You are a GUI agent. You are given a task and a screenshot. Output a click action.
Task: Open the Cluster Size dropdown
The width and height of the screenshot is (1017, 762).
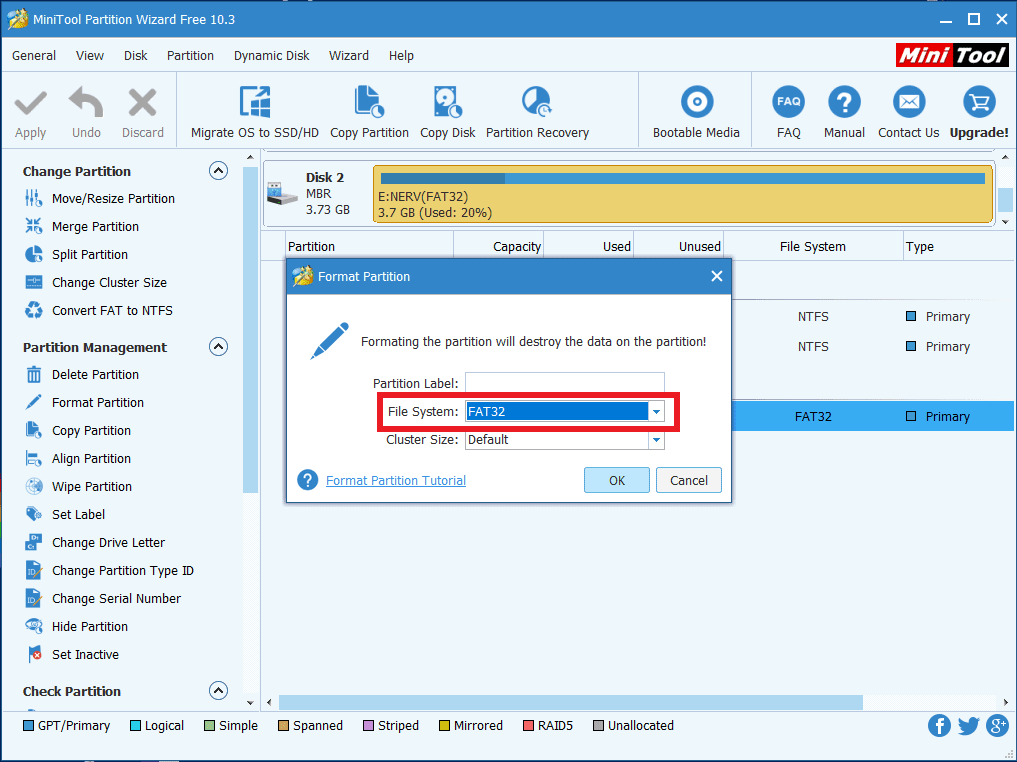(x=656, y=440)
